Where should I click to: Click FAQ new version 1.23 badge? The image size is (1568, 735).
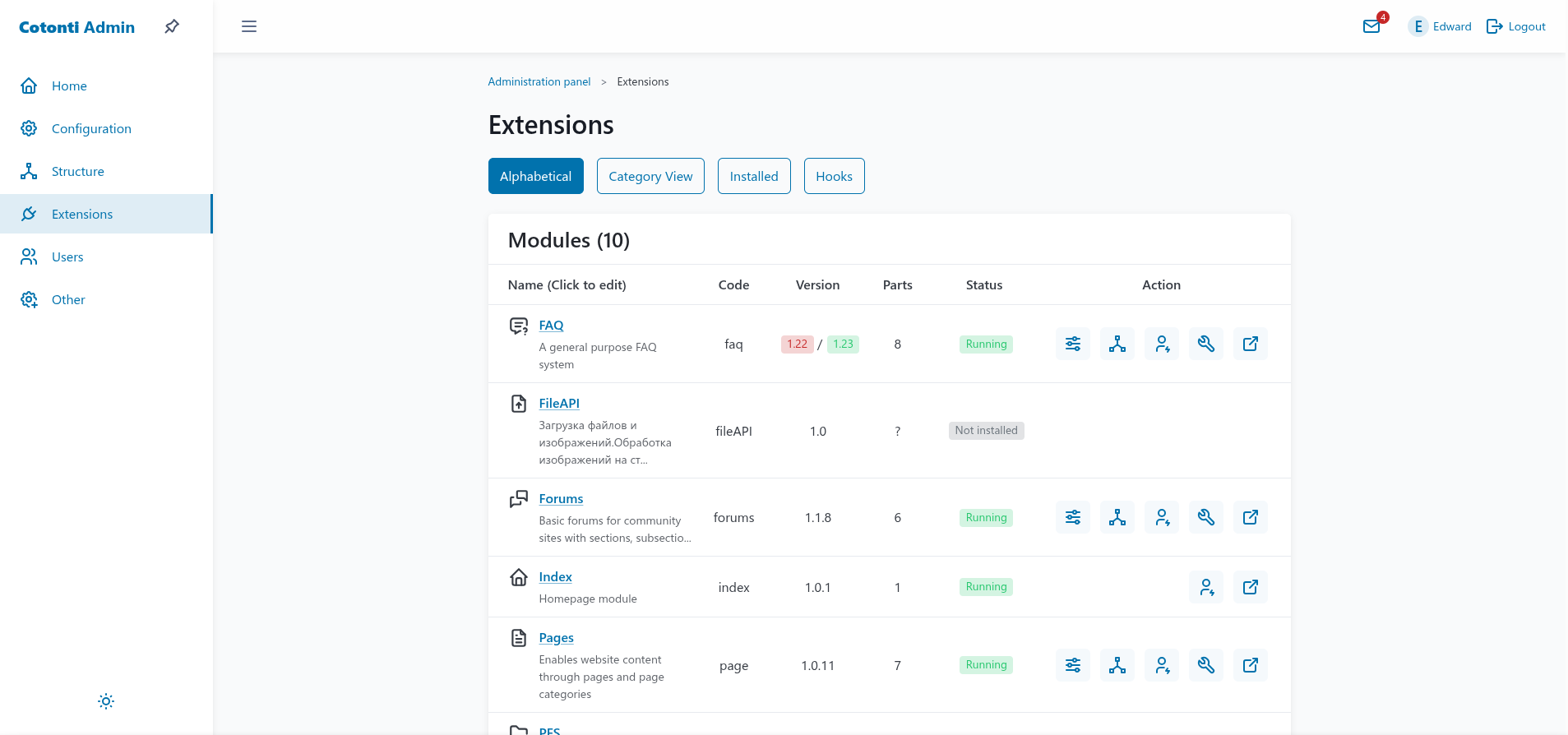pyautogui.click(x=843, y=344)
